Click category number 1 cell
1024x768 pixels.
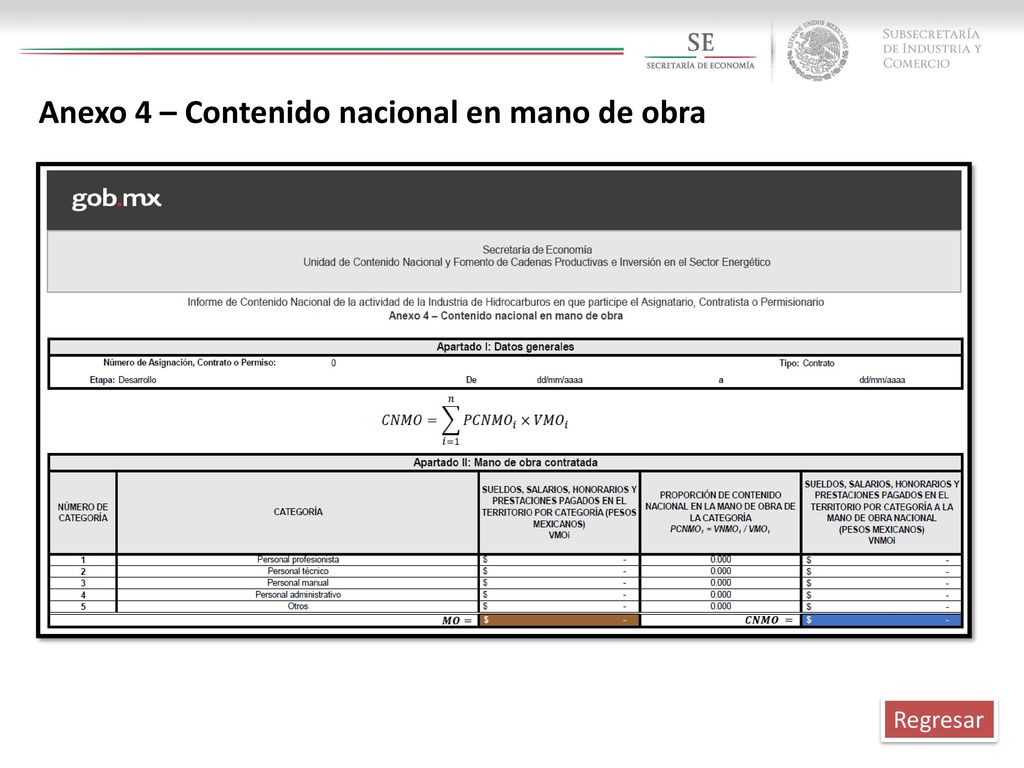coord(83,560)
